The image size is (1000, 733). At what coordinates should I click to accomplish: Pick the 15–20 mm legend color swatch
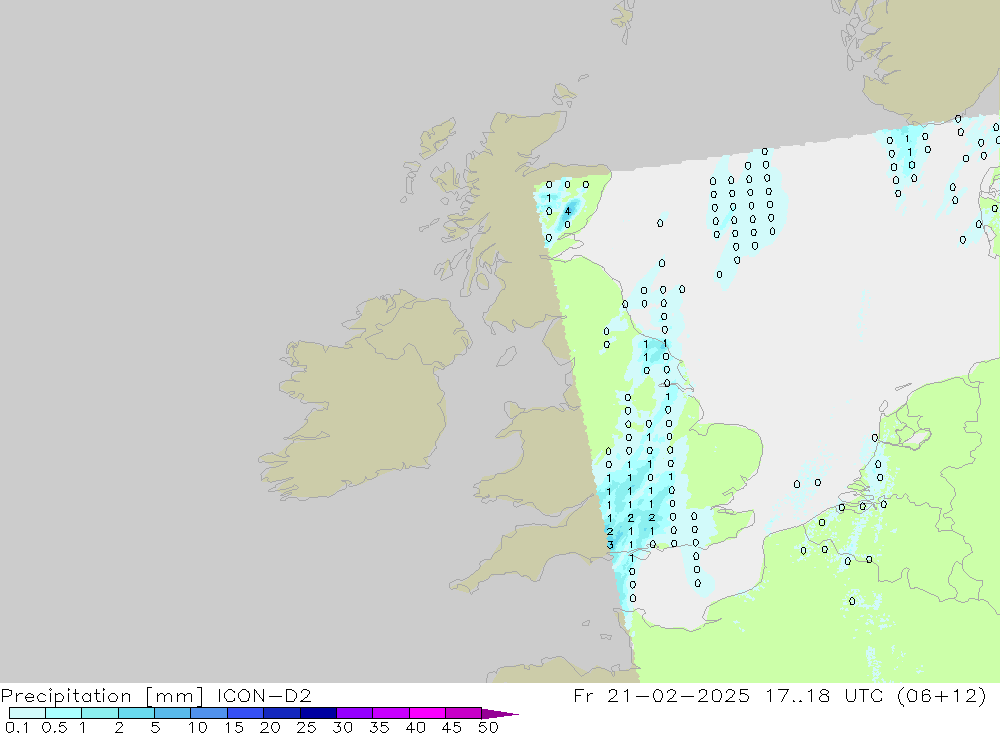[x=245, y=713]
